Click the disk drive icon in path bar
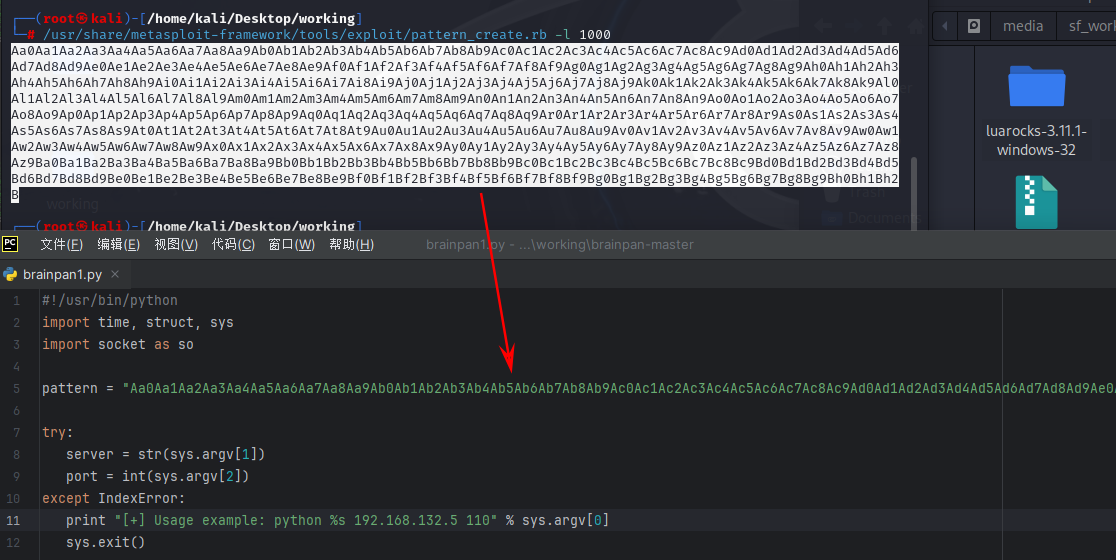1116x560 pixels. tap(974, 26)
